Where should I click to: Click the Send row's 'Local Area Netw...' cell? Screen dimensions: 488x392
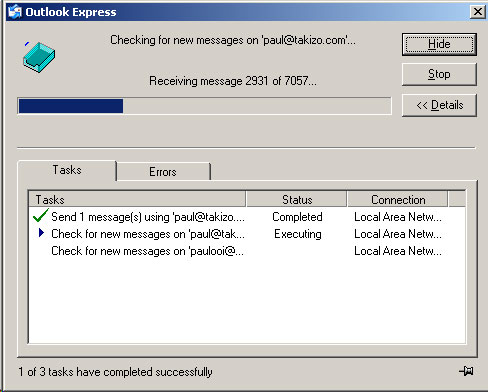pyautogui.click(x=398, y=217)
